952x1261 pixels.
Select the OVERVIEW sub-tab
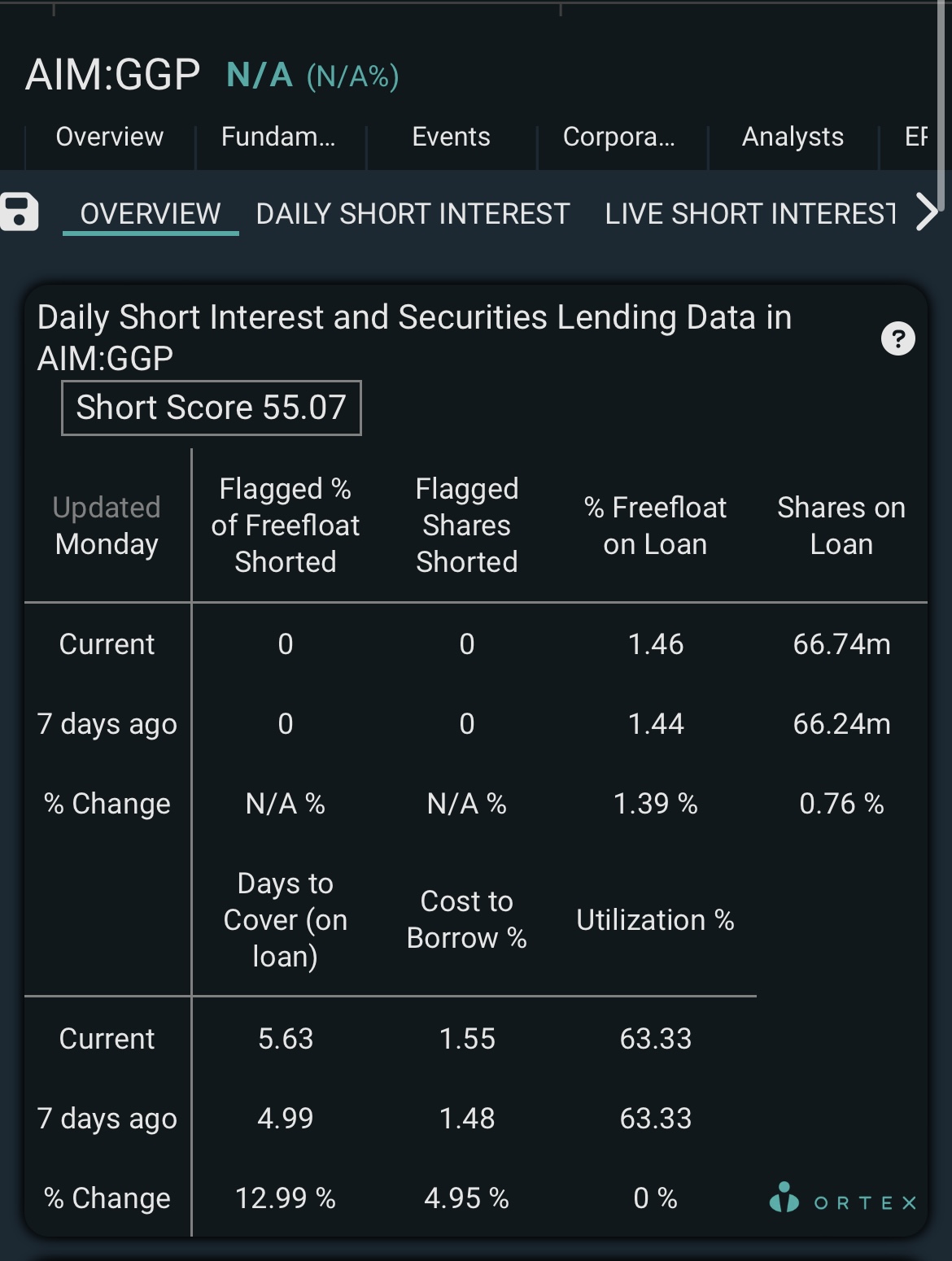coord(151,214)
